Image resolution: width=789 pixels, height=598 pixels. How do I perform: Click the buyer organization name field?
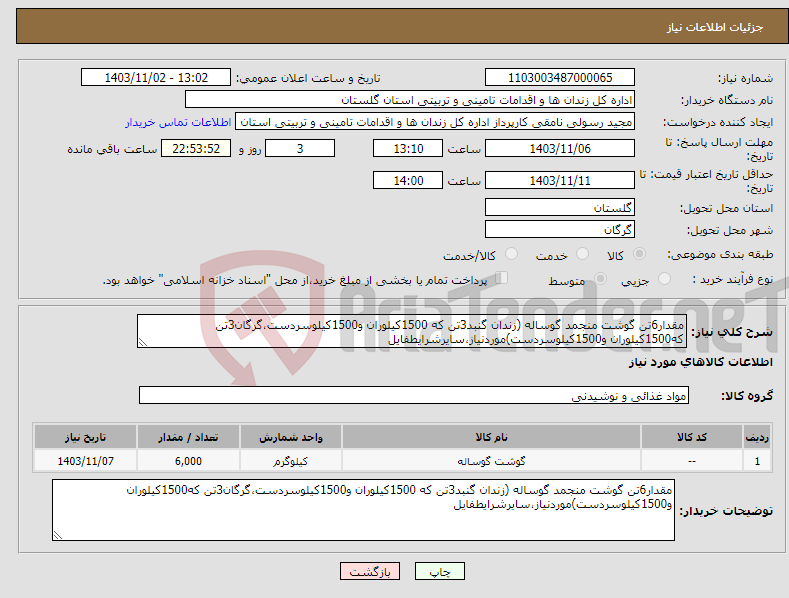(x=410, y=100)
